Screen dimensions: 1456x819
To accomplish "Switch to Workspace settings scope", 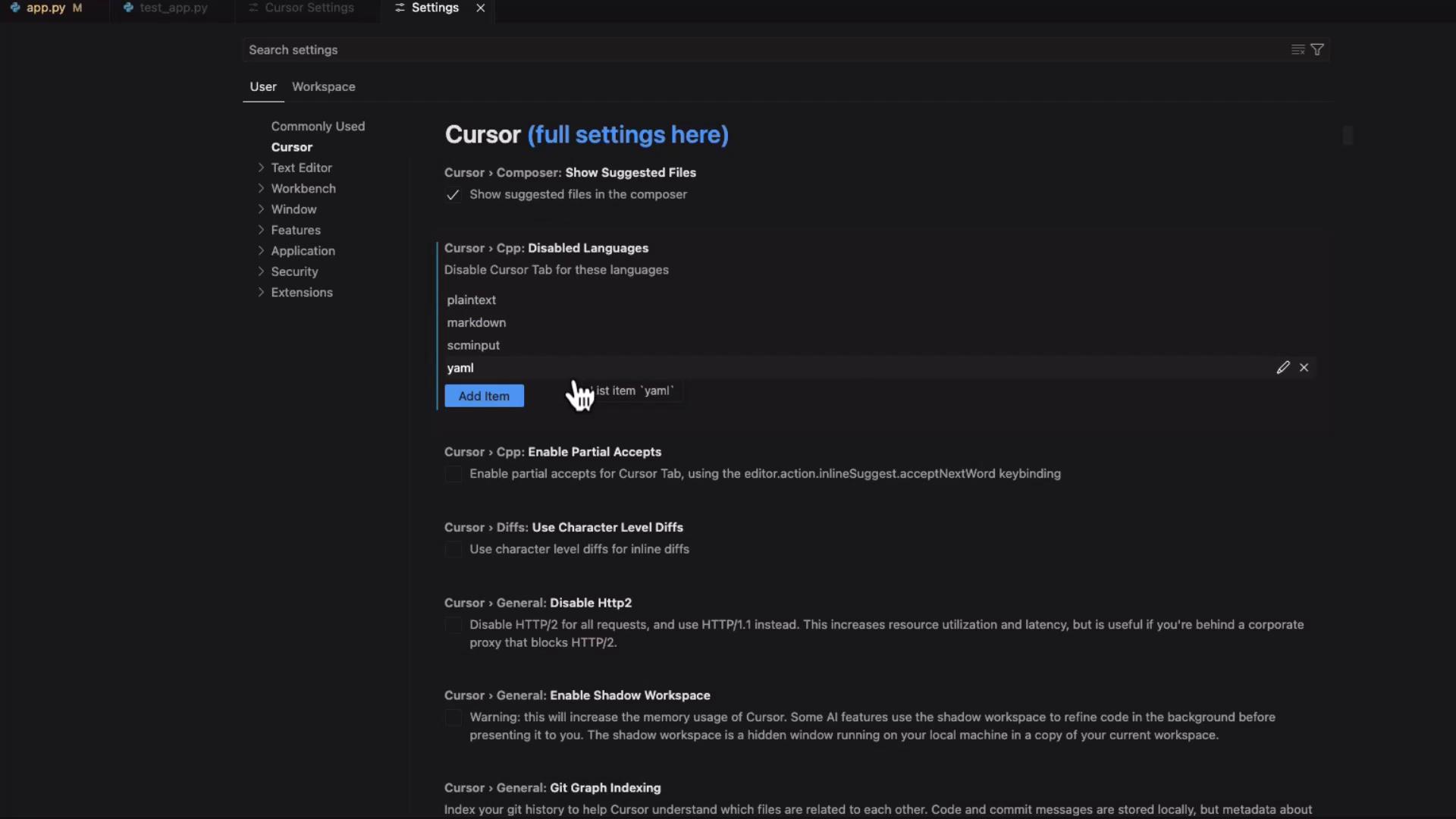I will click(324, 87).
